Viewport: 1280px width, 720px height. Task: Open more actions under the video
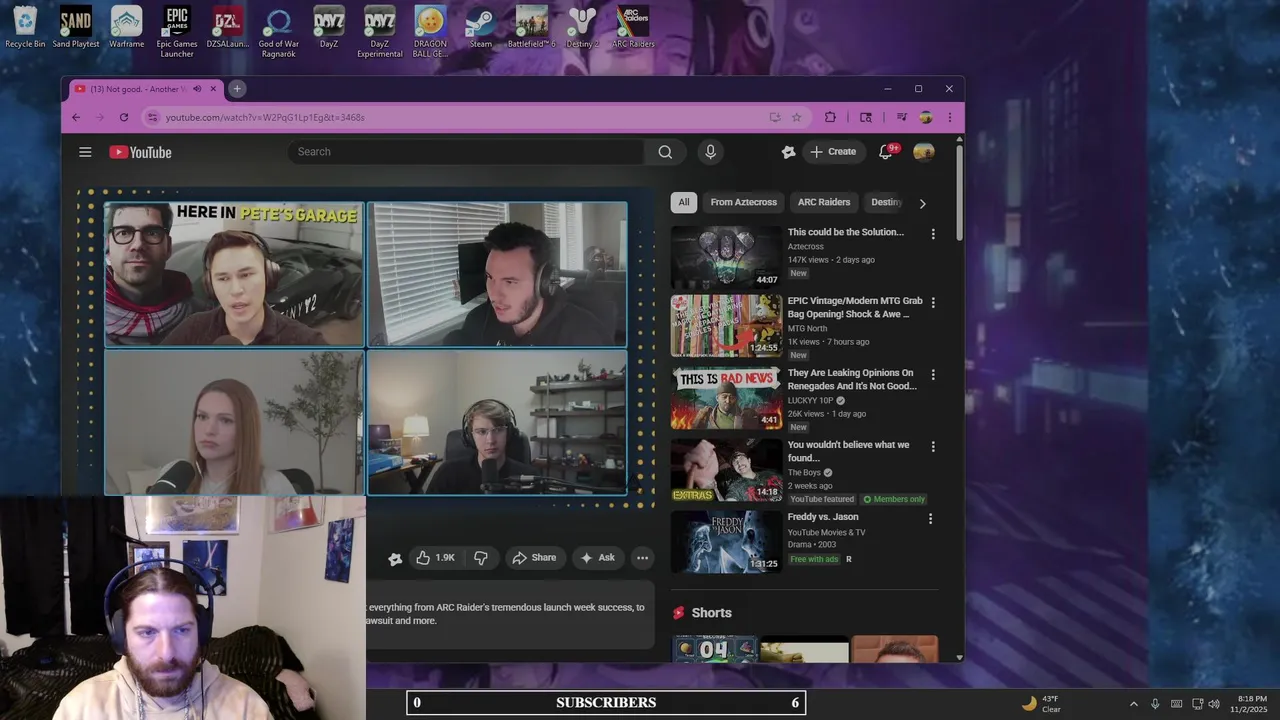643,558
